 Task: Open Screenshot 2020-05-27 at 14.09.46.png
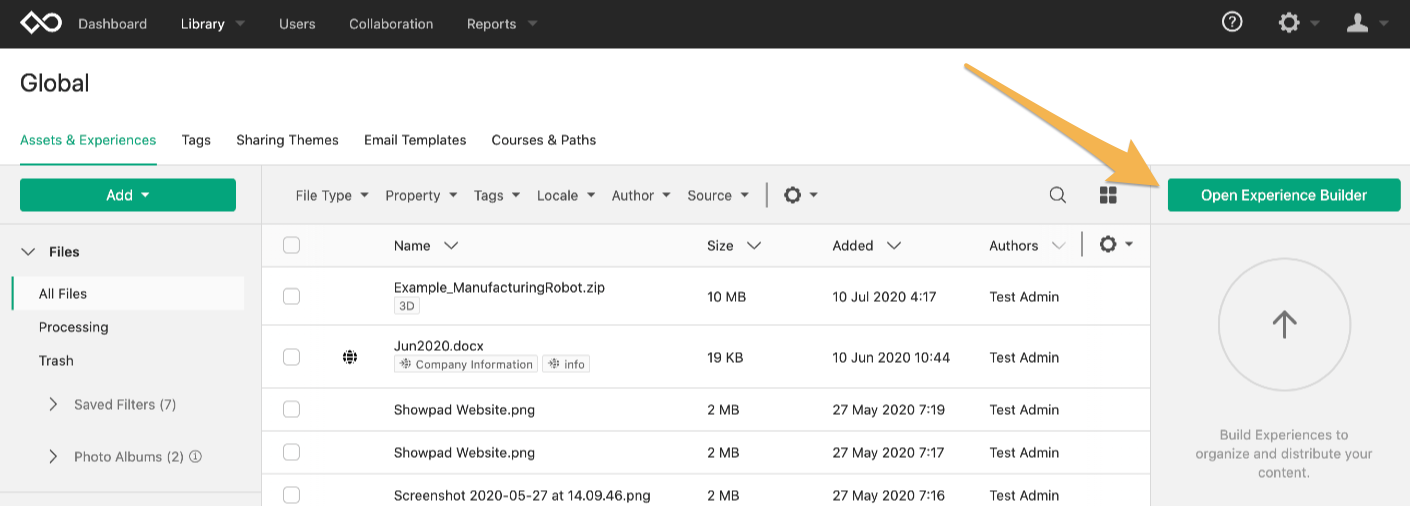click(522, 495)
